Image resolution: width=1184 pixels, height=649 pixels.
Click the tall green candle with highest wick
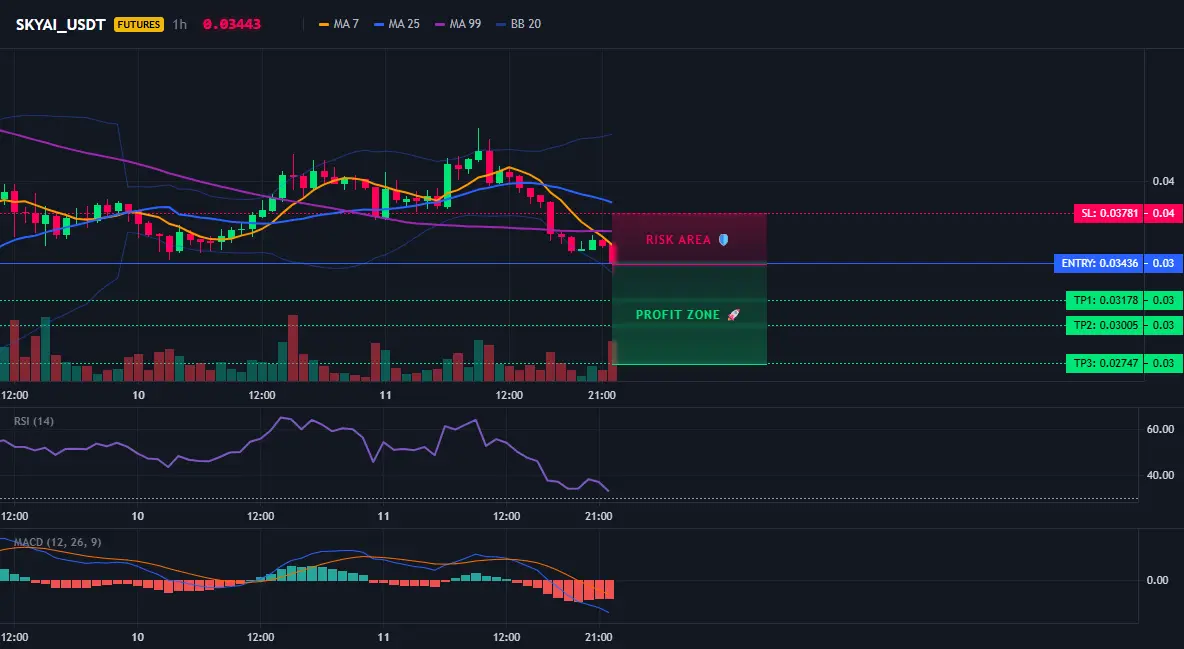pyautogui.click(x=478, y=147)
